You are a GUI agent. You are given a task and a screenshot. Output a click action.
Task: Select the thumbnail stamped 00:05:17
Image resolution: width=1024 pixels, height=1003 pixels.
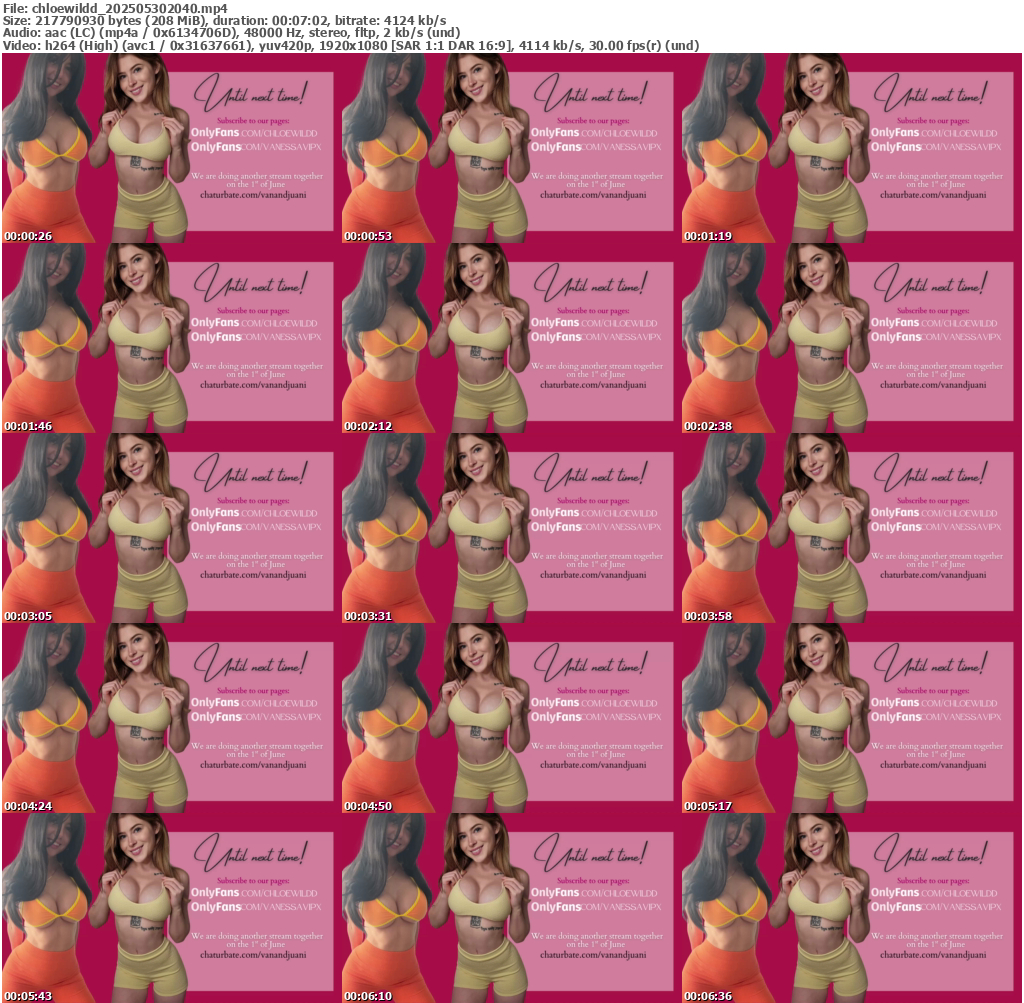tap(852, 718)
